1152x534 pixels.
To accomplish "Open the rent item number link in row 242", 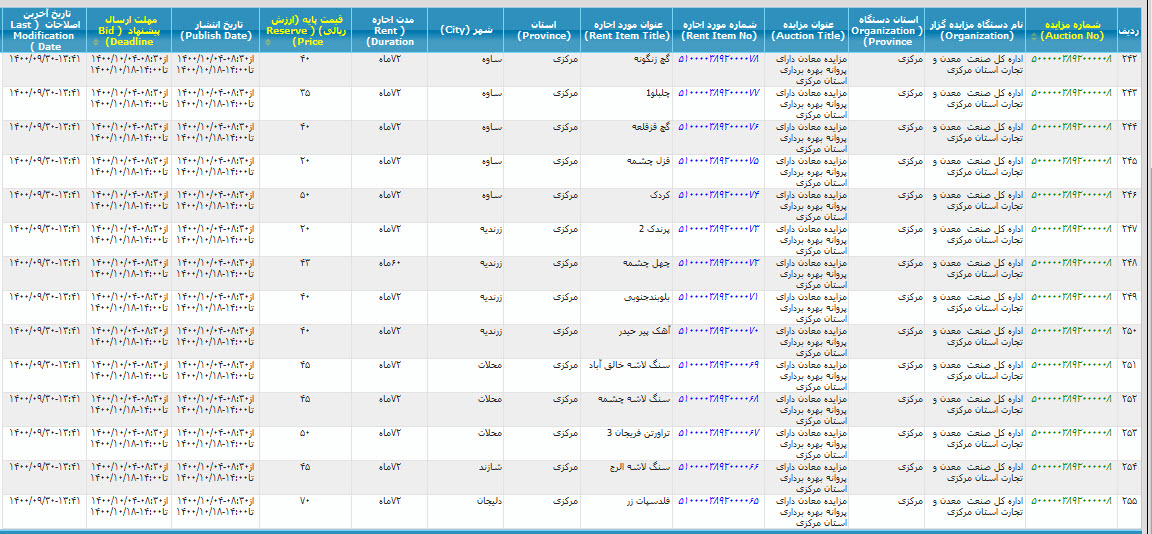I will point(719,59).
